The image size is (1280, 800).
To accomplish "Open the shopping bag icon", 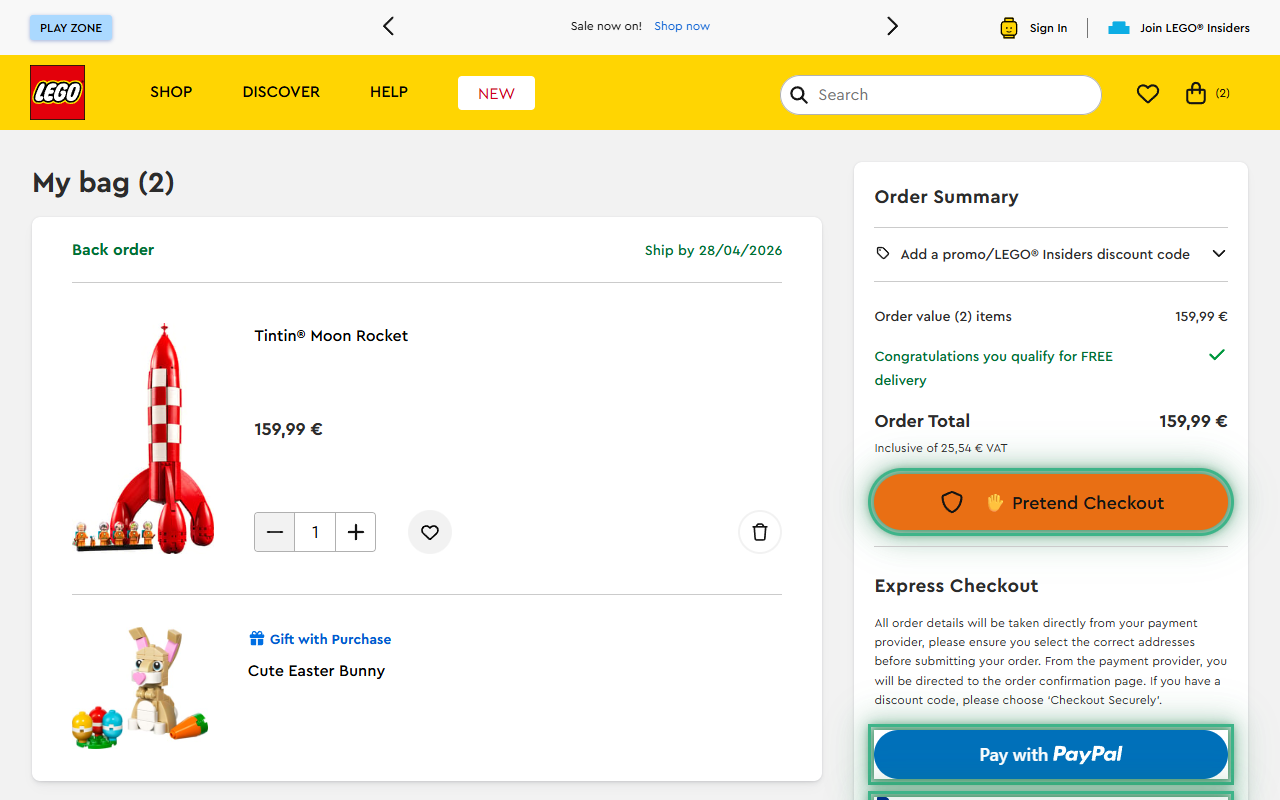I will pyautogui.click(x=1196, y=94).
